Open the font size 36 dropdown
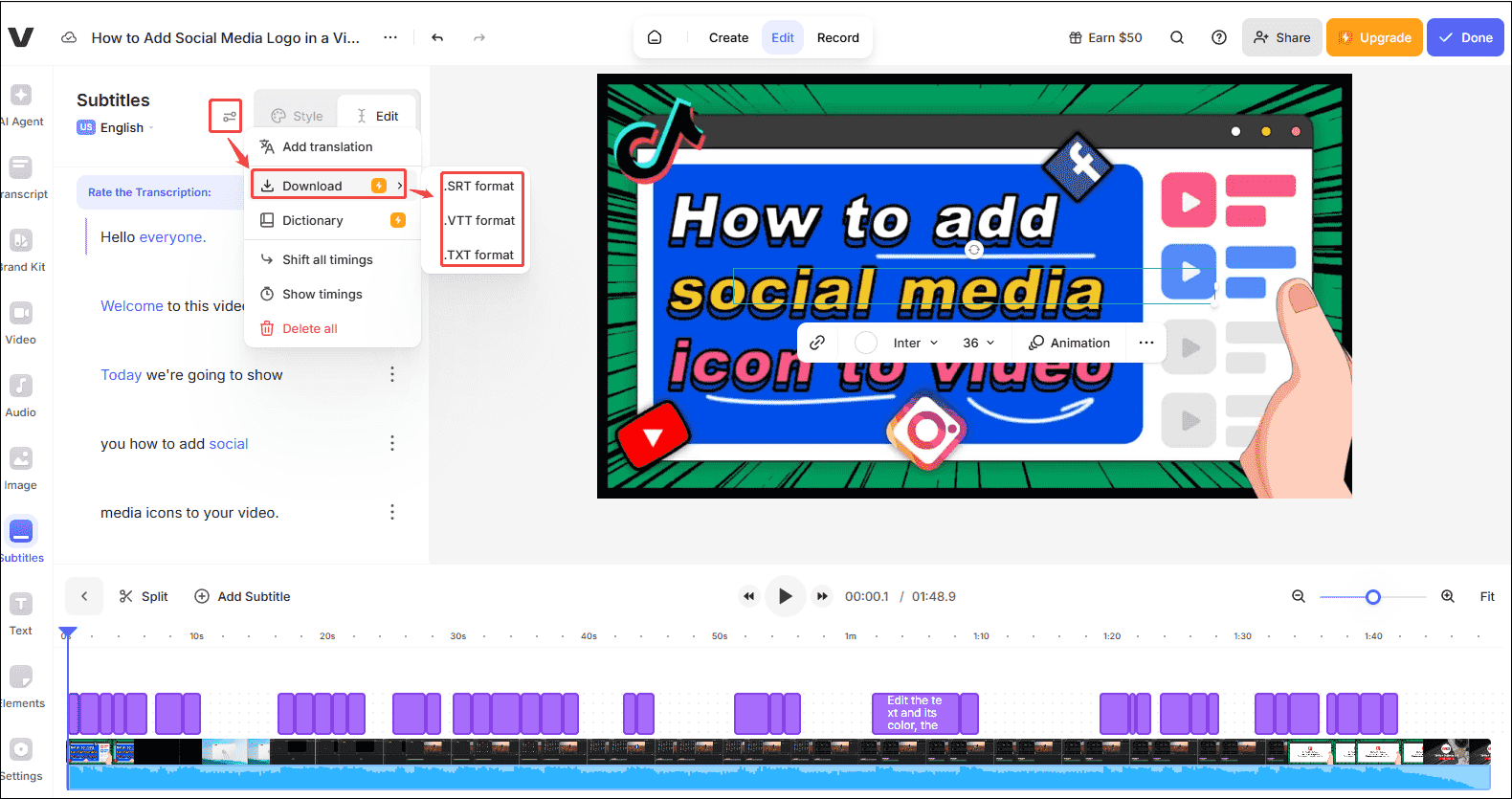The width and height of the screenshot is (1512, 799). pyautogui.click(x=978, y=343)
